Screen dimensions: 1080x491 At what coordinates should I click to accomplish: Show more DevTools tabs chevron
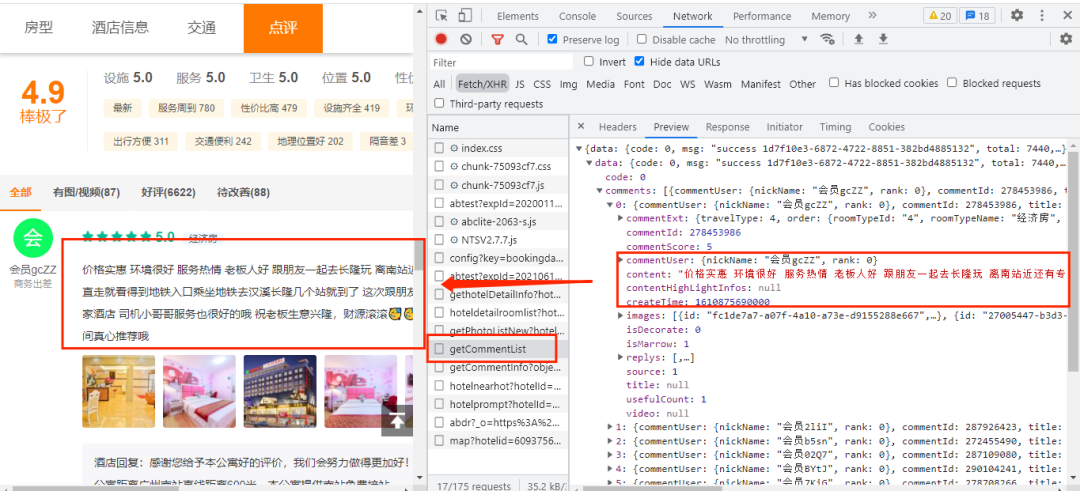tap(873, 15)
